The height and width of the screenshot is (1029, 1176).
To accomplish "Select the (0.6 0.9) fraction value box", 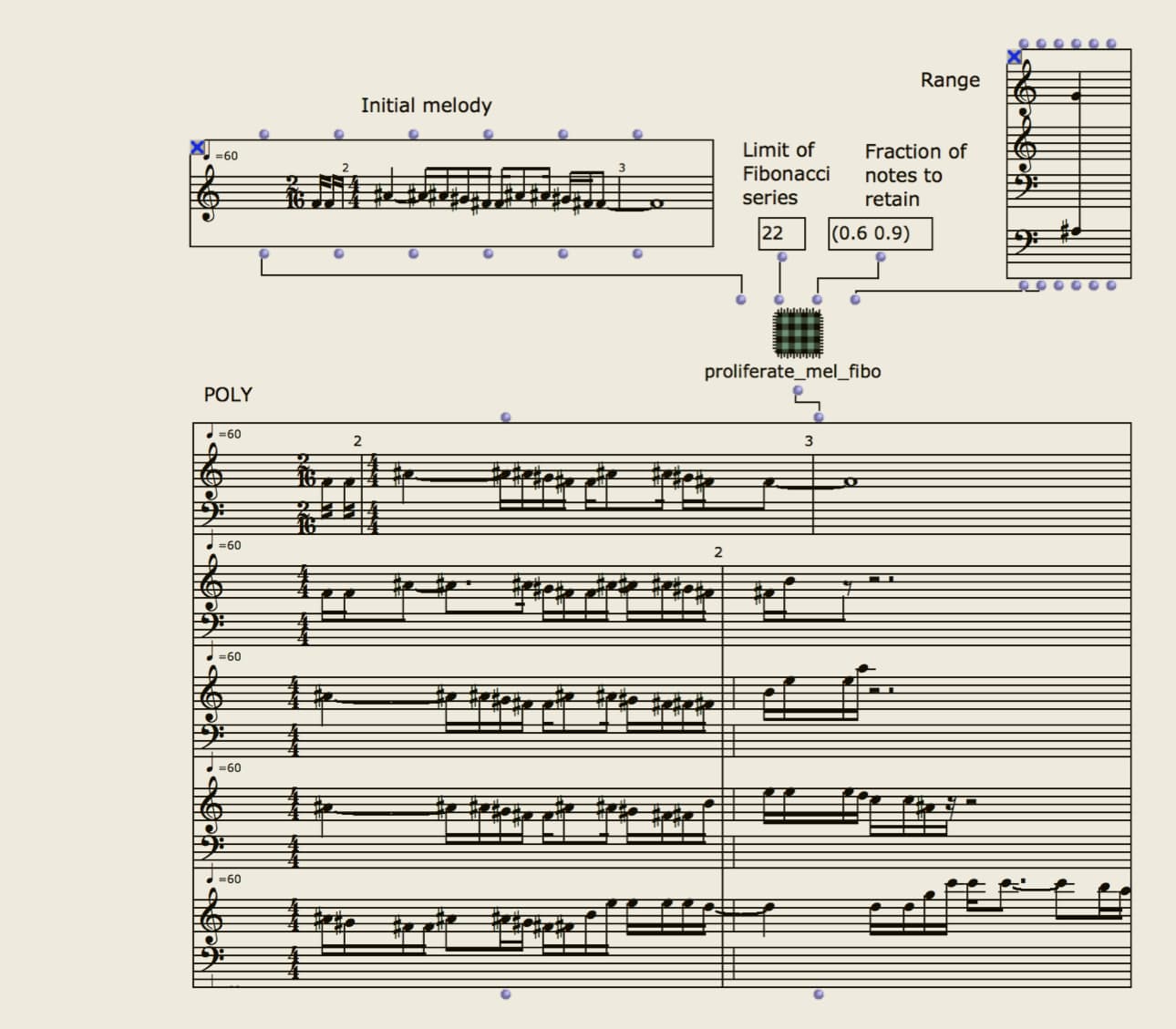I will 880,233.
